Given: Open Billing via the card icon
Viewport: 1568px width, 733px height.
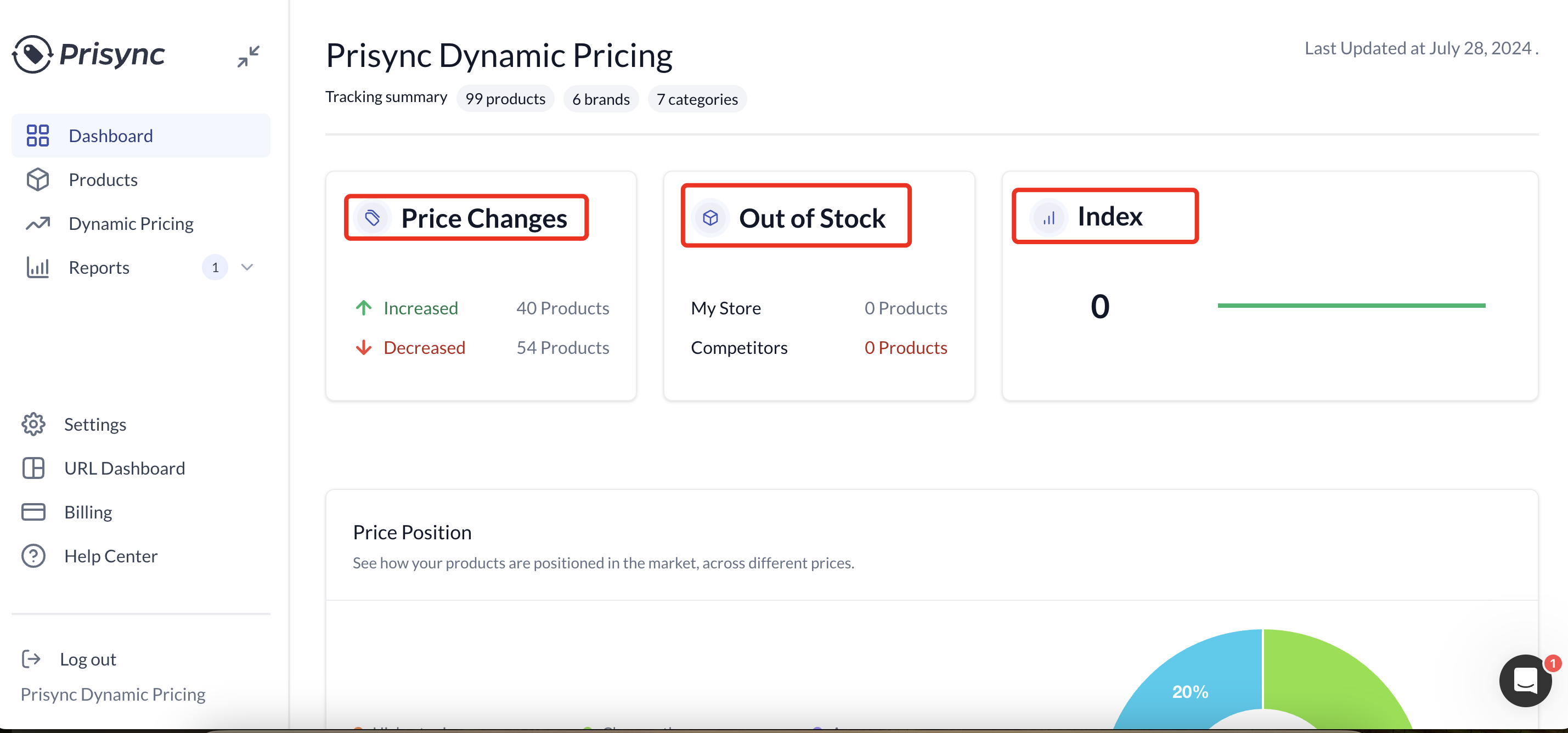Looking at the screenshot, I should click(x=33, y=511).
